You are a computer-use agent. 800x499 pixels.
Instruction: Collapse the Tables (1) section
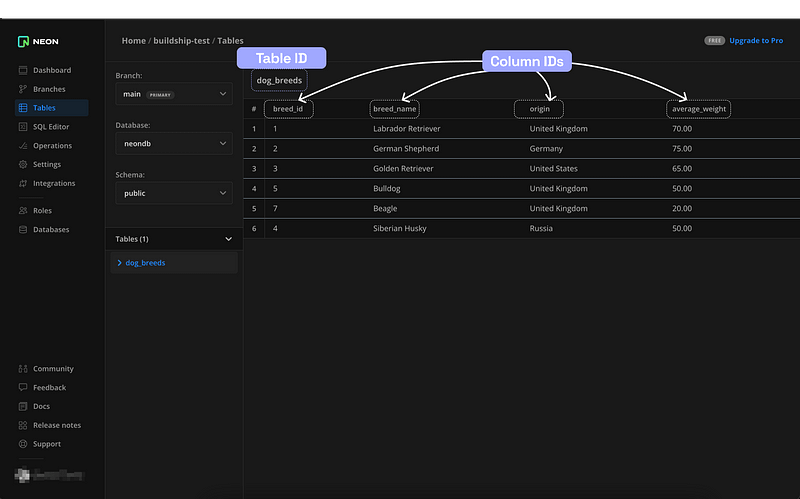point(229,239)
